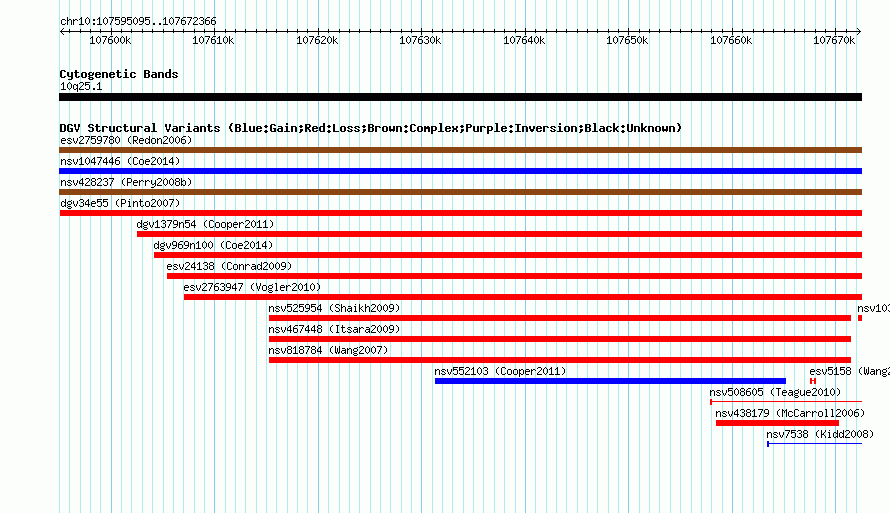Viewport: 890px width, 513px height.
Task: Click the dgv34e55 (Pinto2007) label
Action: (x=120, y=203)
